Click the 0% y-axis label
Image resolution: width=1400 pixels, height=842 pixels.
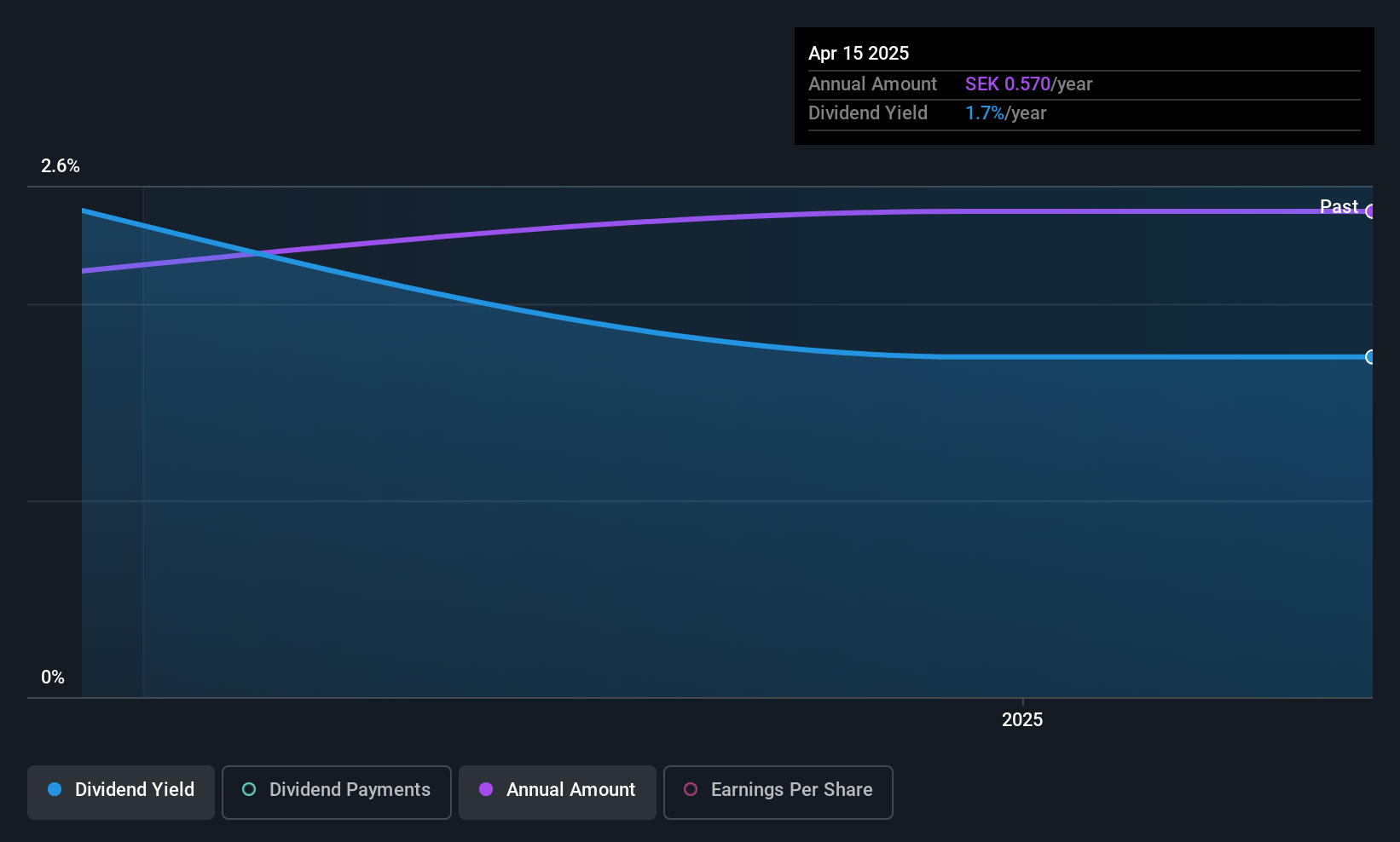pos(53,678)
